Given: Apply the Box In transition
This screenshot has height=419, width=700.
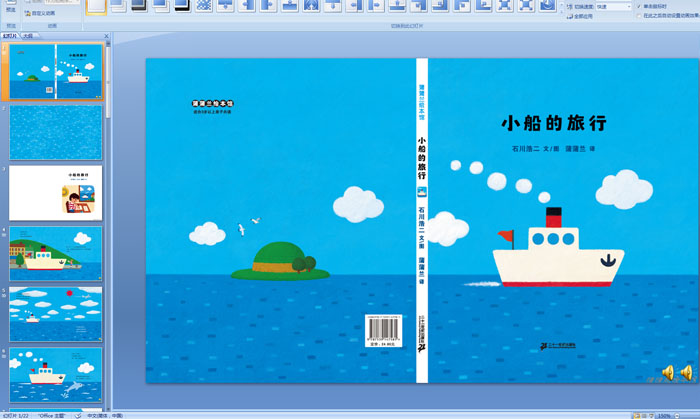Looking at the screenshot, I should (504, 5).
